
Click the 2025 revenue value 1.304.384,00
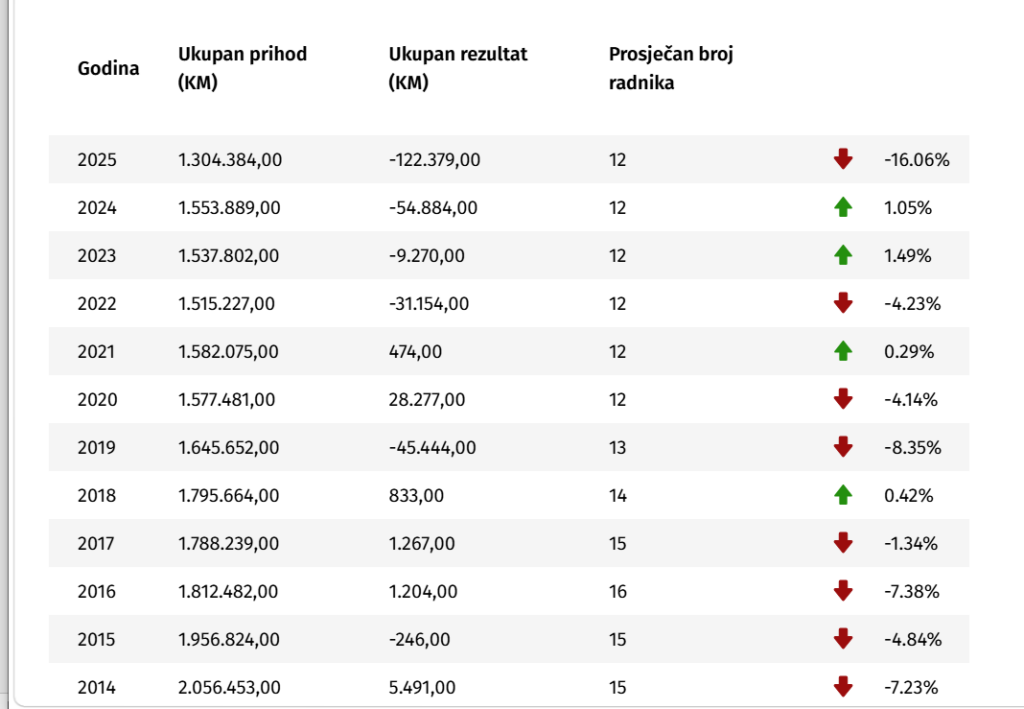click(x=230, y=159)
